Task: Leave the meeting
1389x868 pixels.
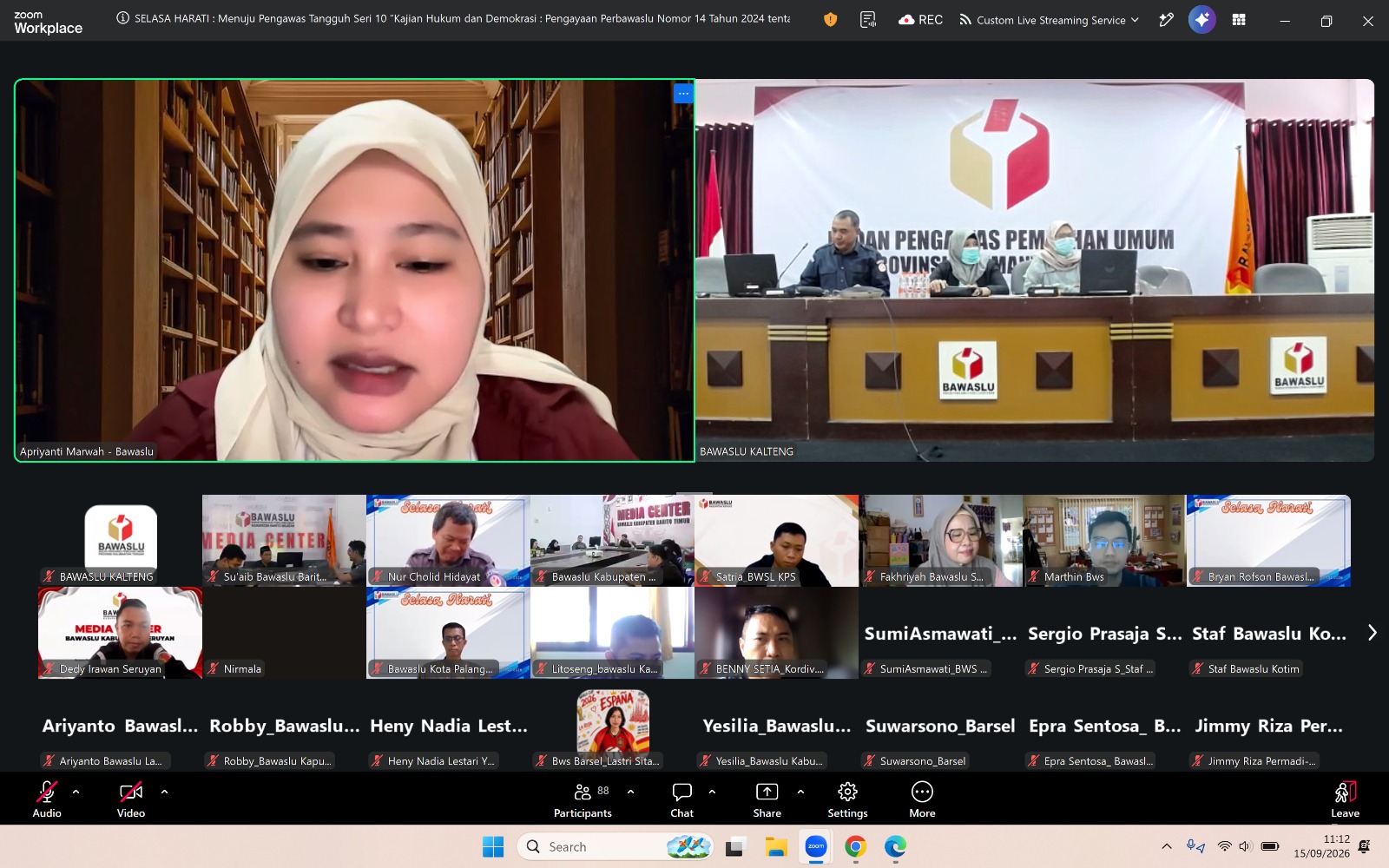Action: click(1345, 799)
